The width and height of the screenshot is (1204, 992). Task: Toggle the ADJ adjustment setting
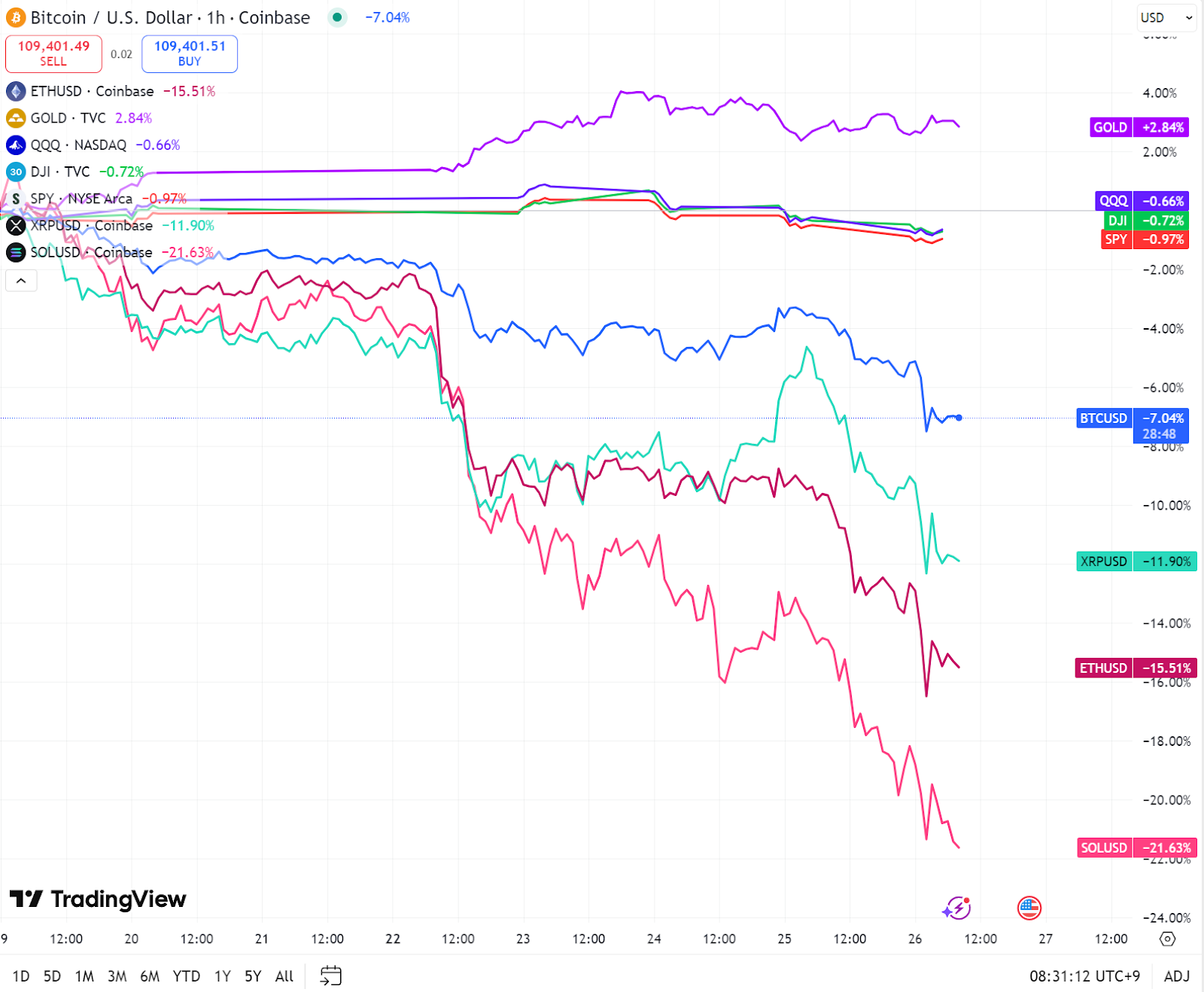point(1177,976)
